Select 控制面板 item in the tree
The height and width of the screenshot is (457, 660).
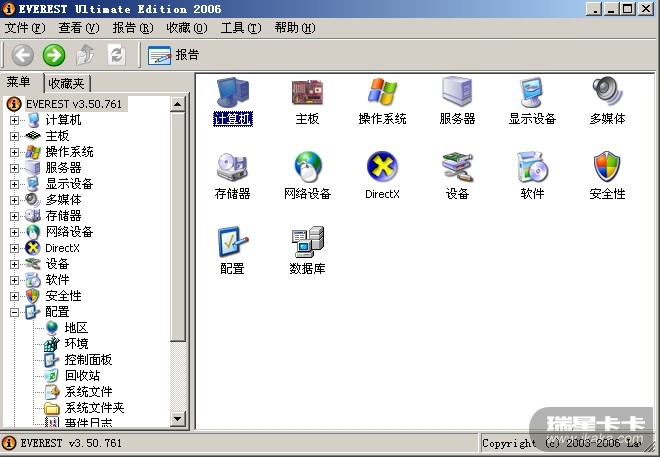click(78, 360)
